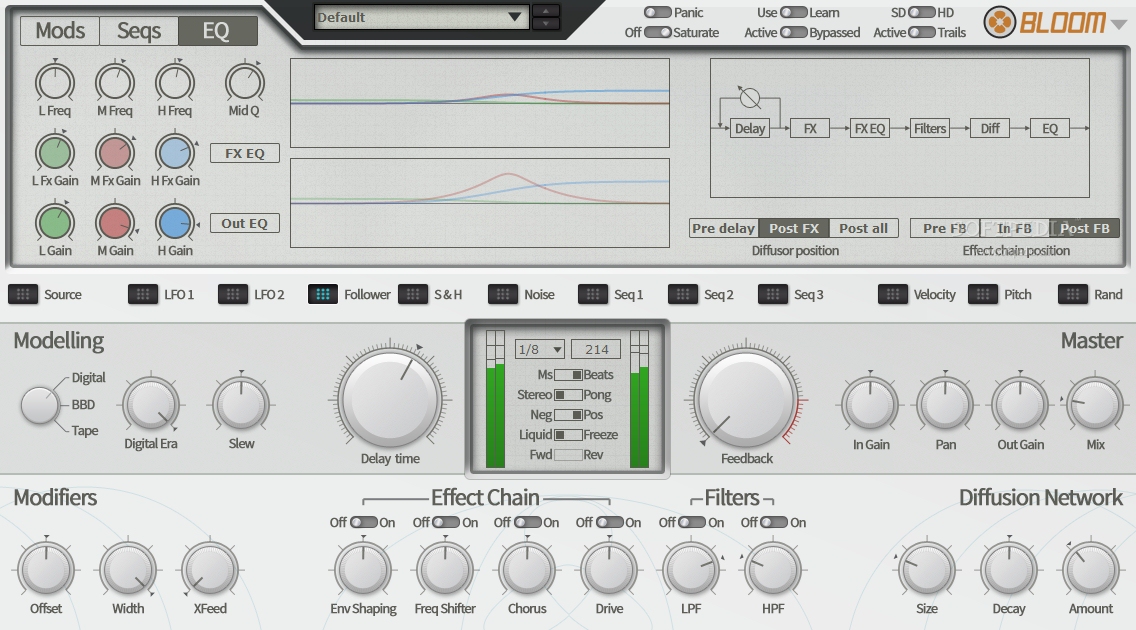Switch to the Seqs tab
This screenshot has height=630, width=1136.
coord(139,30)
